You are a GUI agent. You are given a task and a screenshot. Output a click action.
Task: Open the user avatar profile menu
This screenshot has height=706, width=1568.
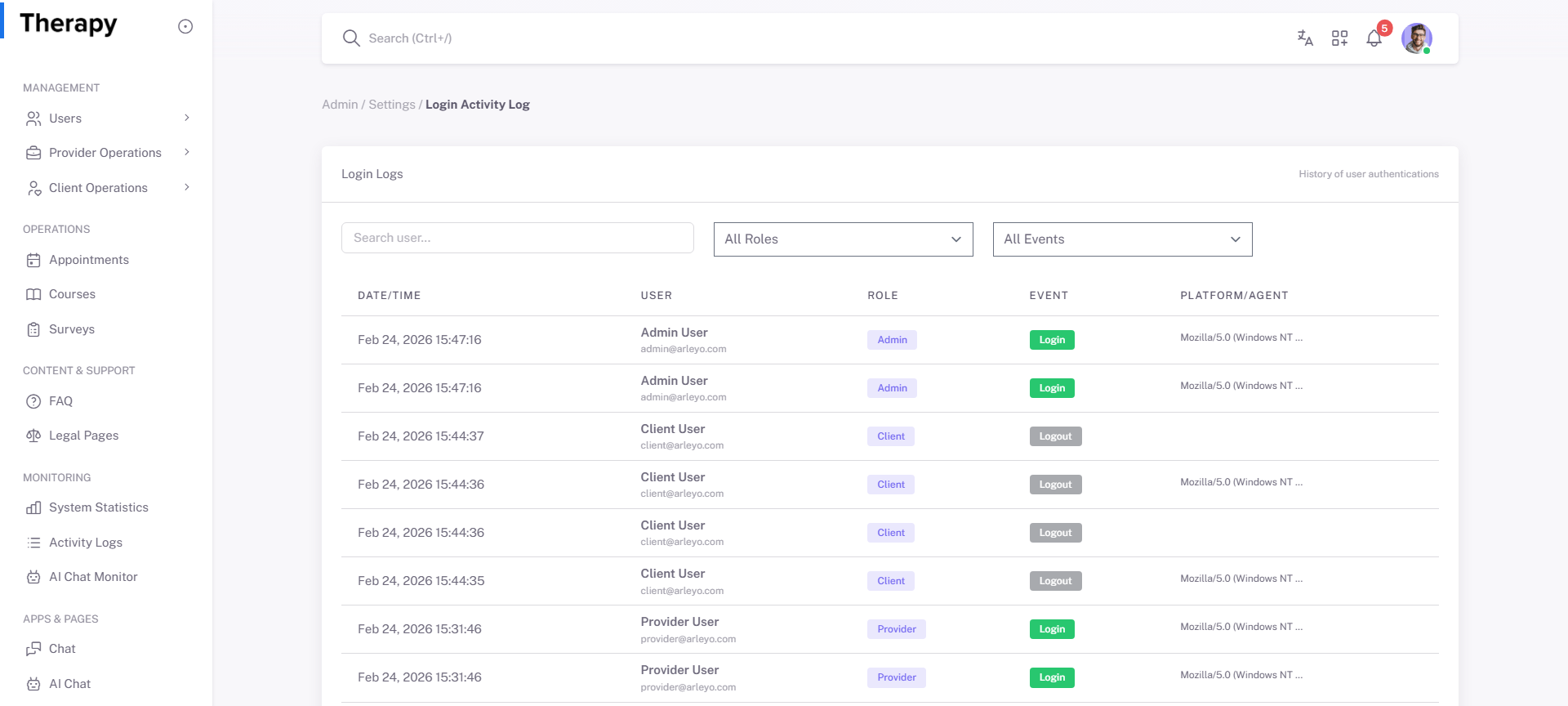1417,38
